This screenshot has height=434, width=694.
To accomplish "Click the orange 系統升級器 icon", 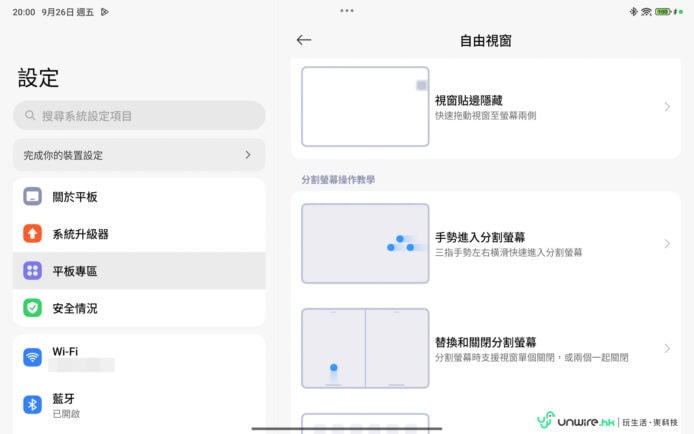I will pyautogui.click(x=33, y=234).
